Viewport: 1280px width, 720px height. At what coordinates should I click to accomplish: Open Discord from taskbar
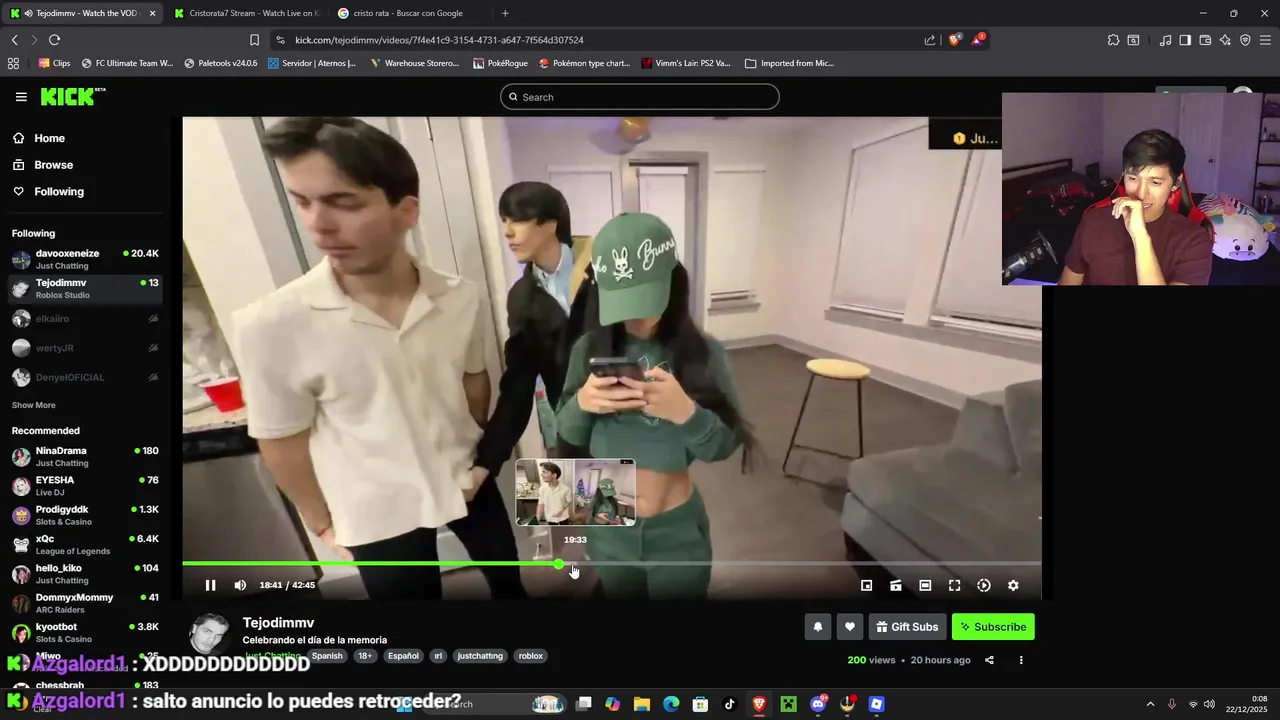[818, 704]
